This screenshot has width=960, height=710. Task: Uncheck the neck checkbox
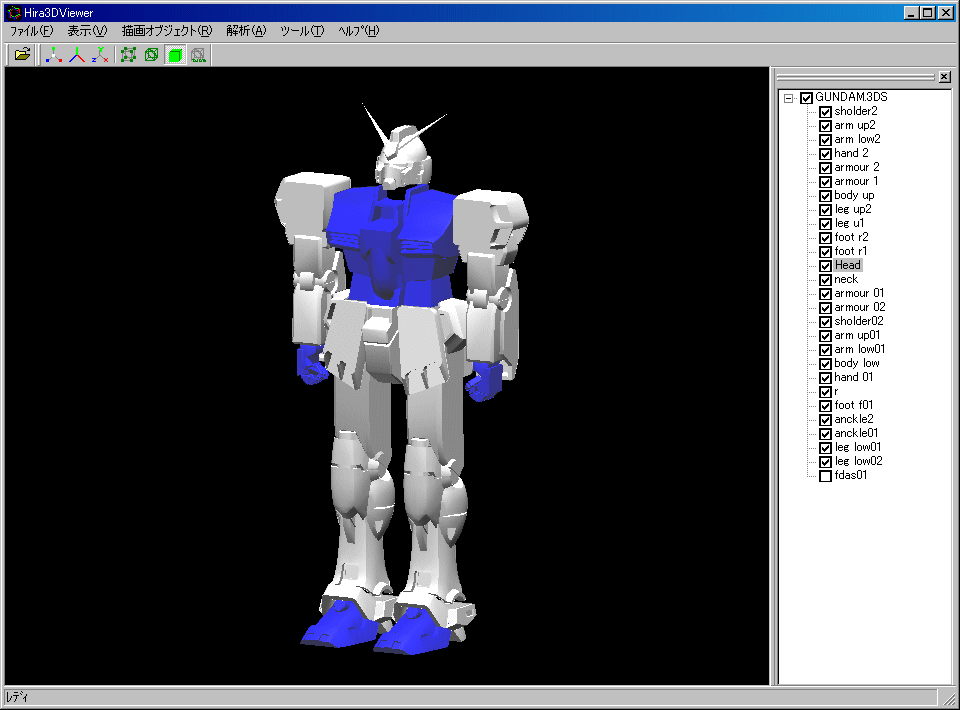pos(825,280)
